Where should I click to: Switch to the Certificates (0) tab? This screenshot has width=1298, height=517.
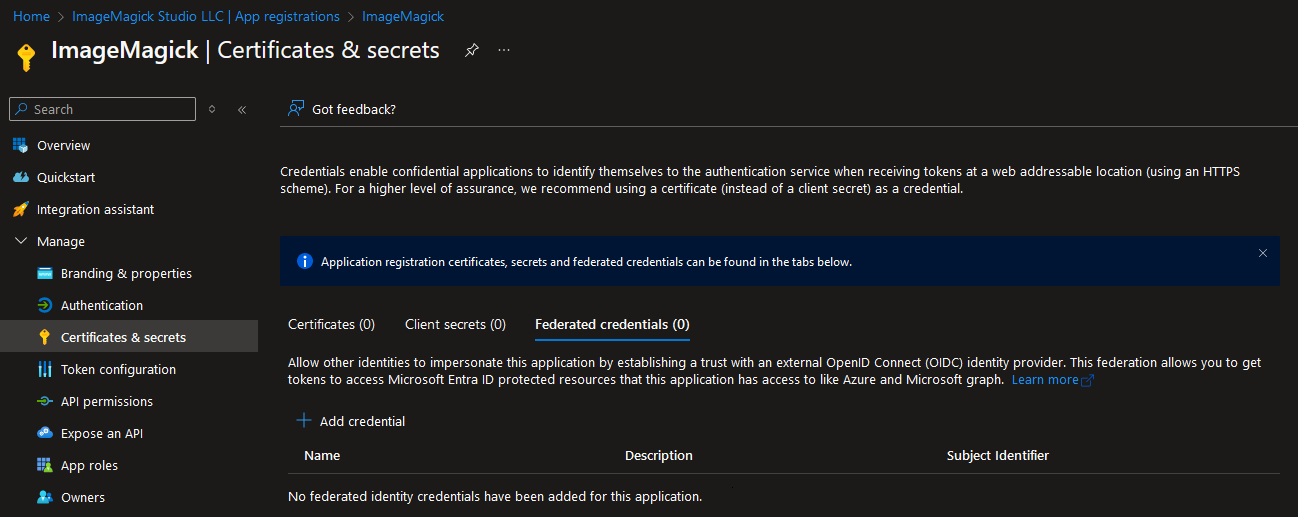pos(331,324)
